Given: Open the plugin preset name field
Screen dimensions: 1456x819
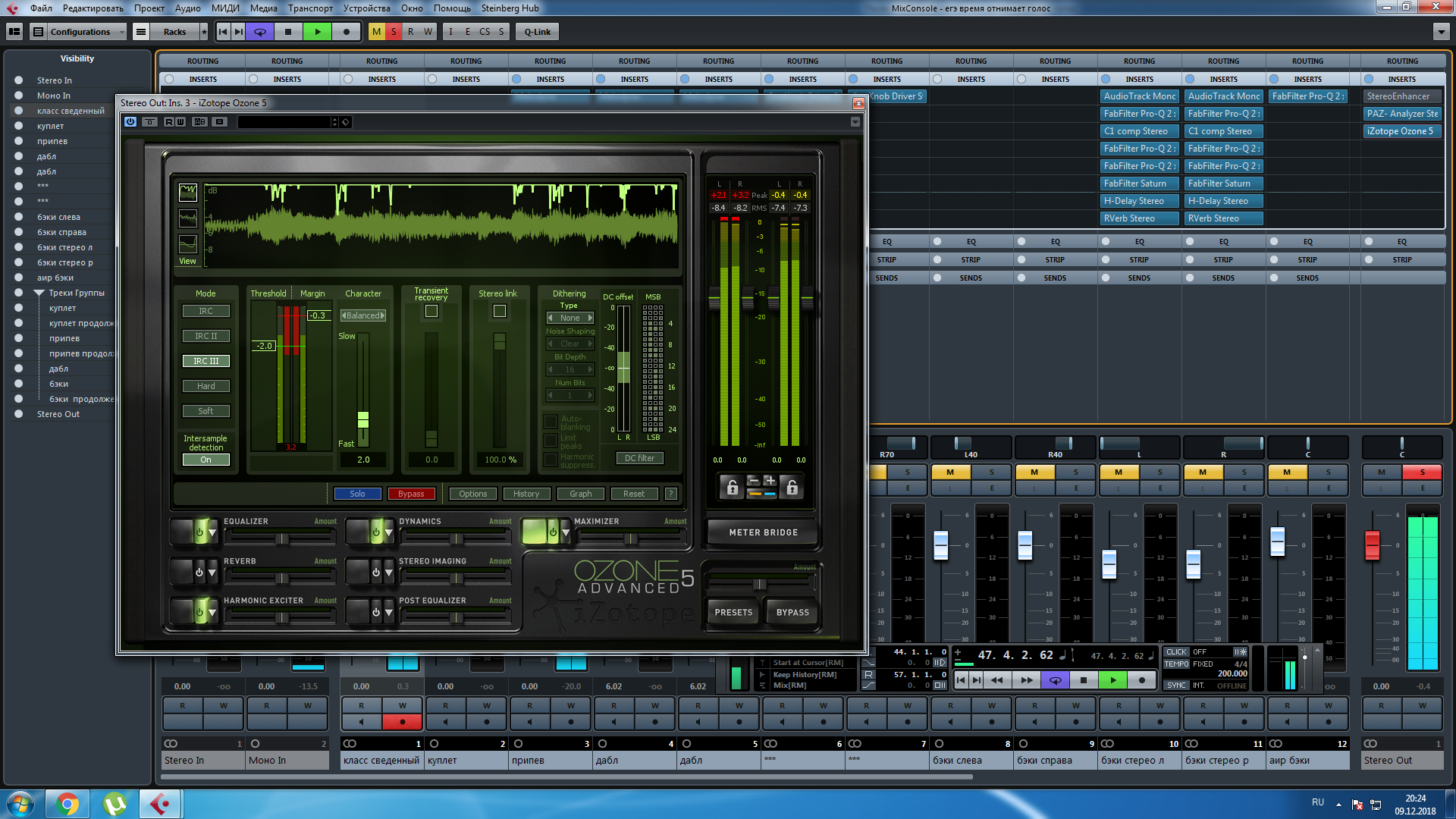Looking at the screenshot, I should (x=285, y=122).
